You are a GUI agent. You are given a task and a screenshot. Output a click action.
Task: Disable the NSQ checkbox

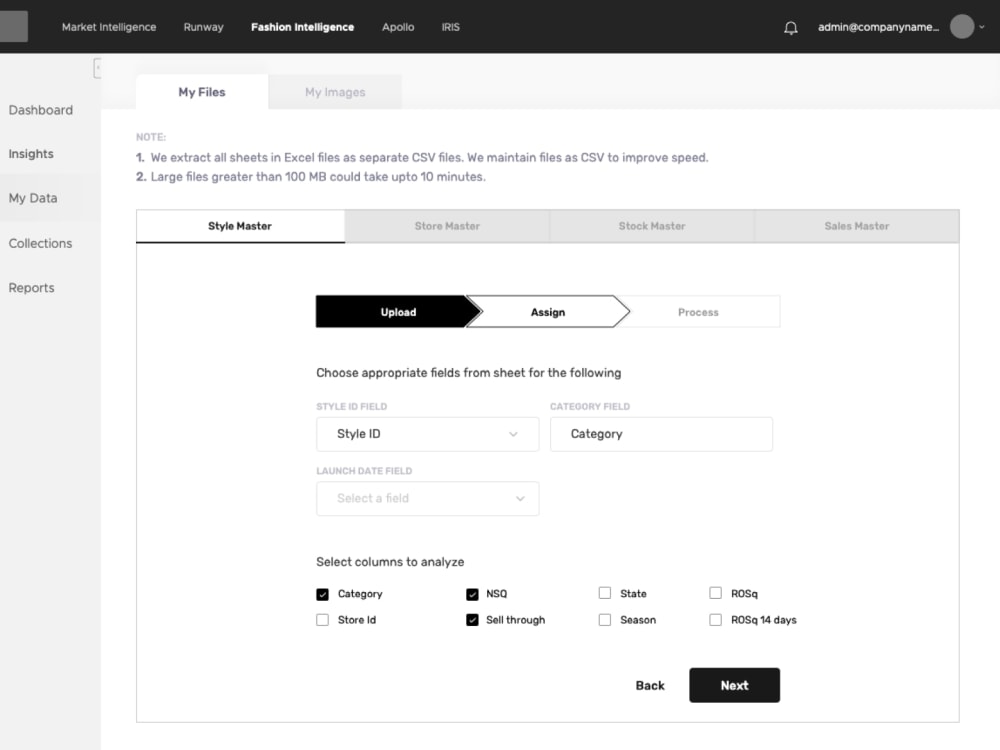471,593
